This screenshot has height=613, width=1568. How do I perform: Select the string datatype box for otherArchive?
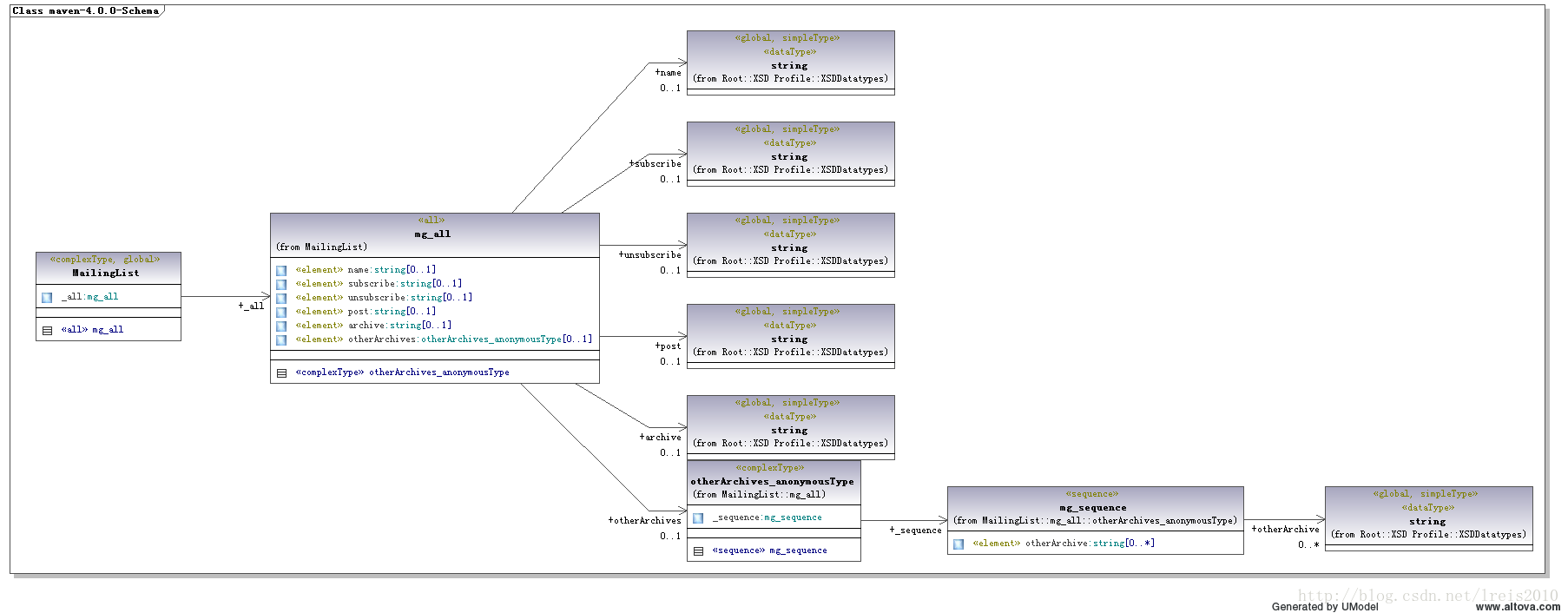(x=1428, y=518)
